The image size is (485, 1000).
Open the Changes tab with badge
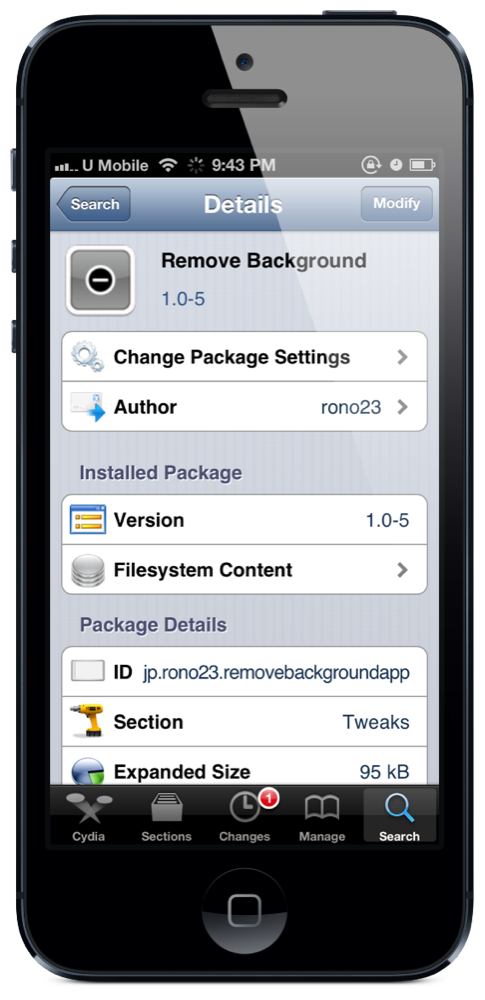(x=244, y=815)
